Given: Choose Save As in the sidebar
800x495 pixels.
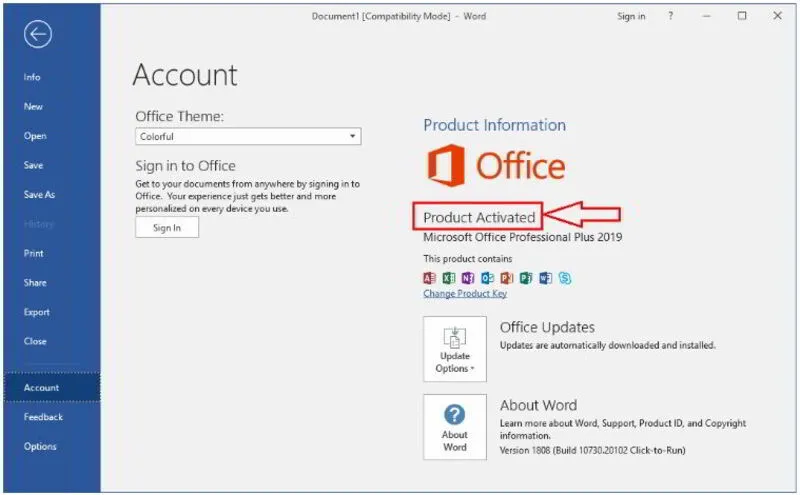Looking at the screenshot, I should 39,194.
